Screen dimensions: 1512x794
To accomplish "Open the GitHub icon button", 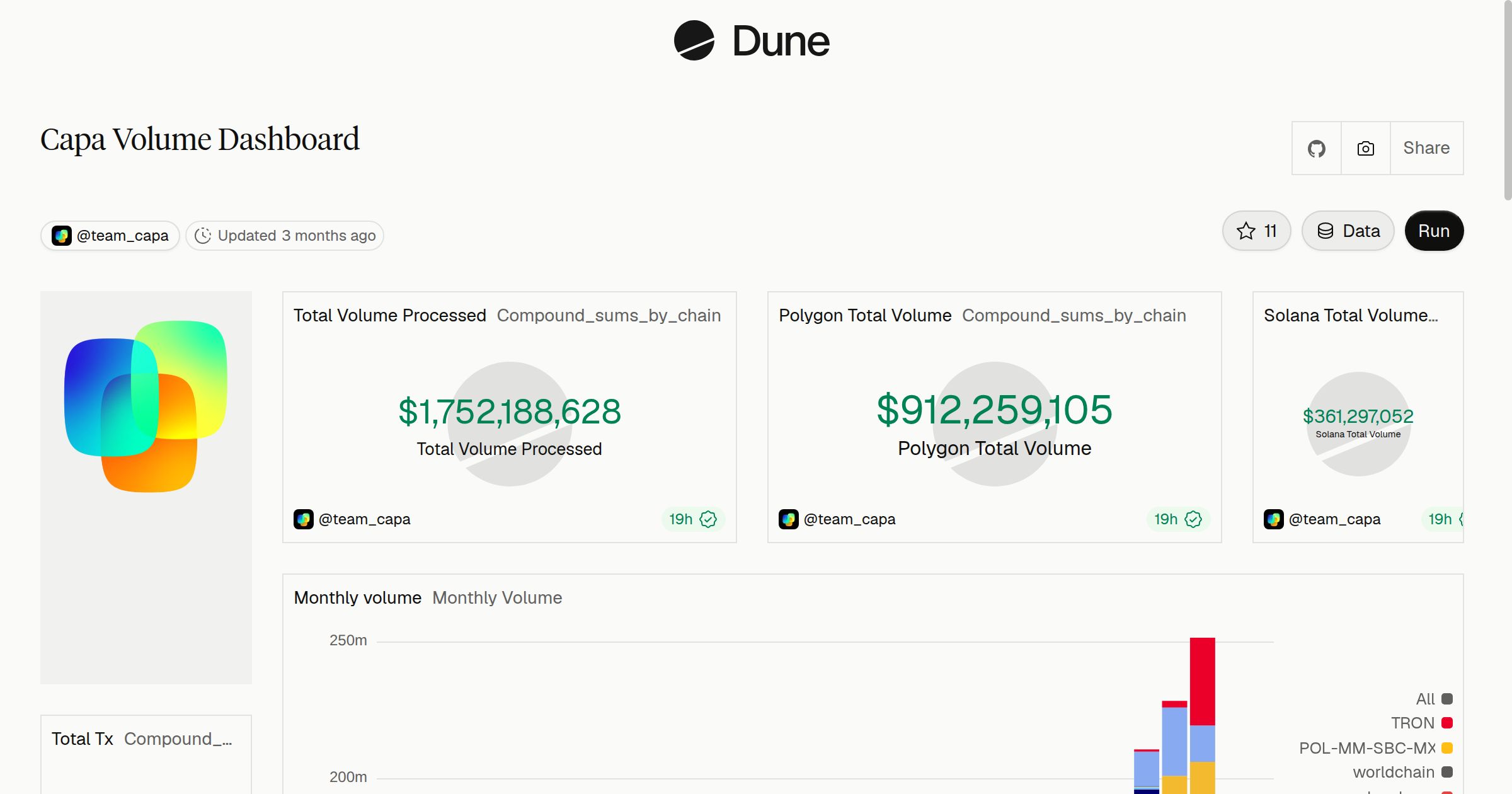I will point(1317,148).
